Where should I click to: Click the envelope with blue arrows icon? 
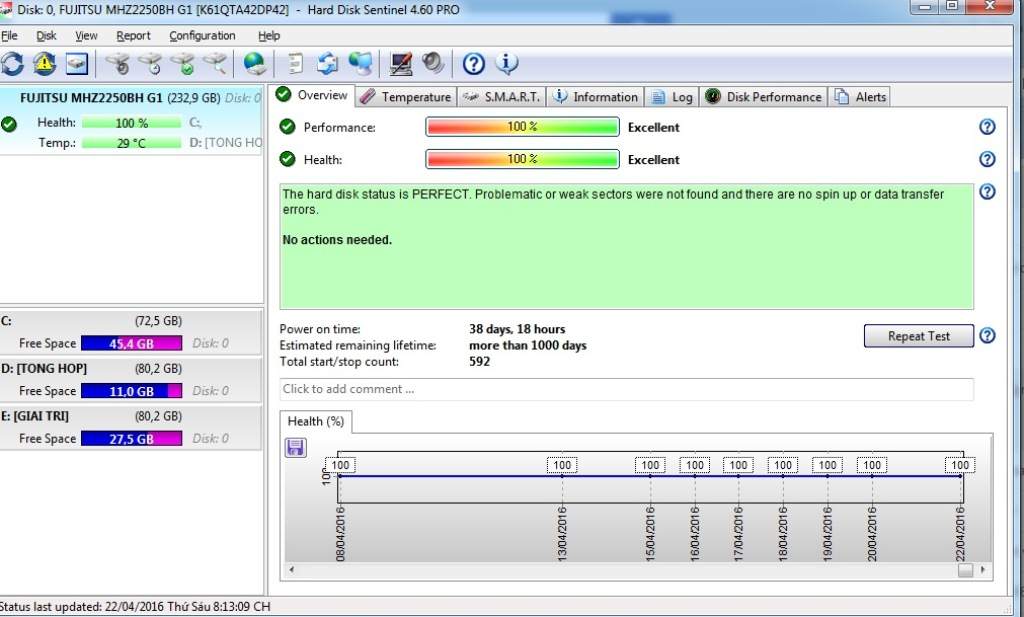(x=328, y=63)
